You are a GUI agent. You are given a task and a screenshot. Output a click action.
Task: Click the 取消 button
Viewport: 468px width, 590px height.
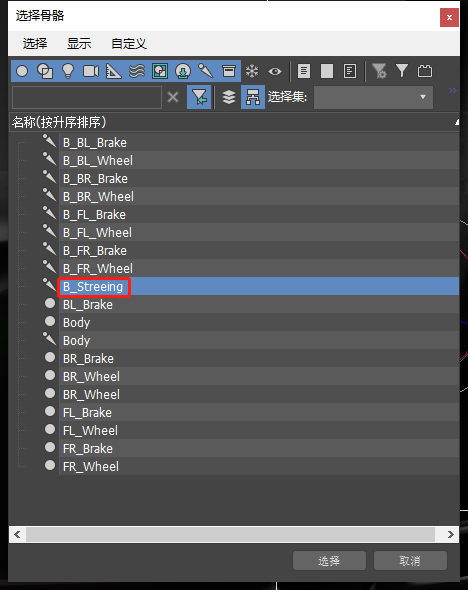410,561
